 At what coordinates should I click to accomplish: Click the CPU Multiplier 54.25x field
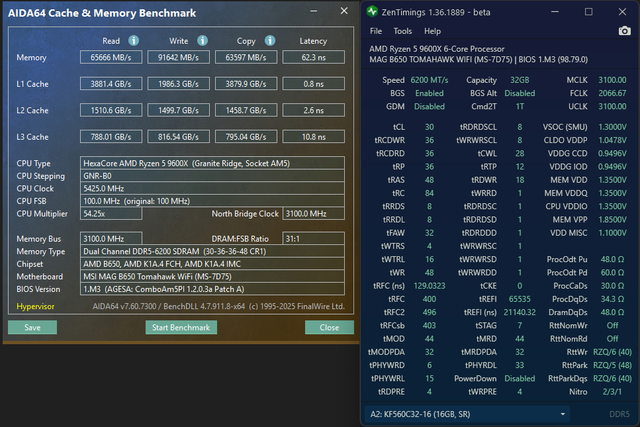[111, 214]
